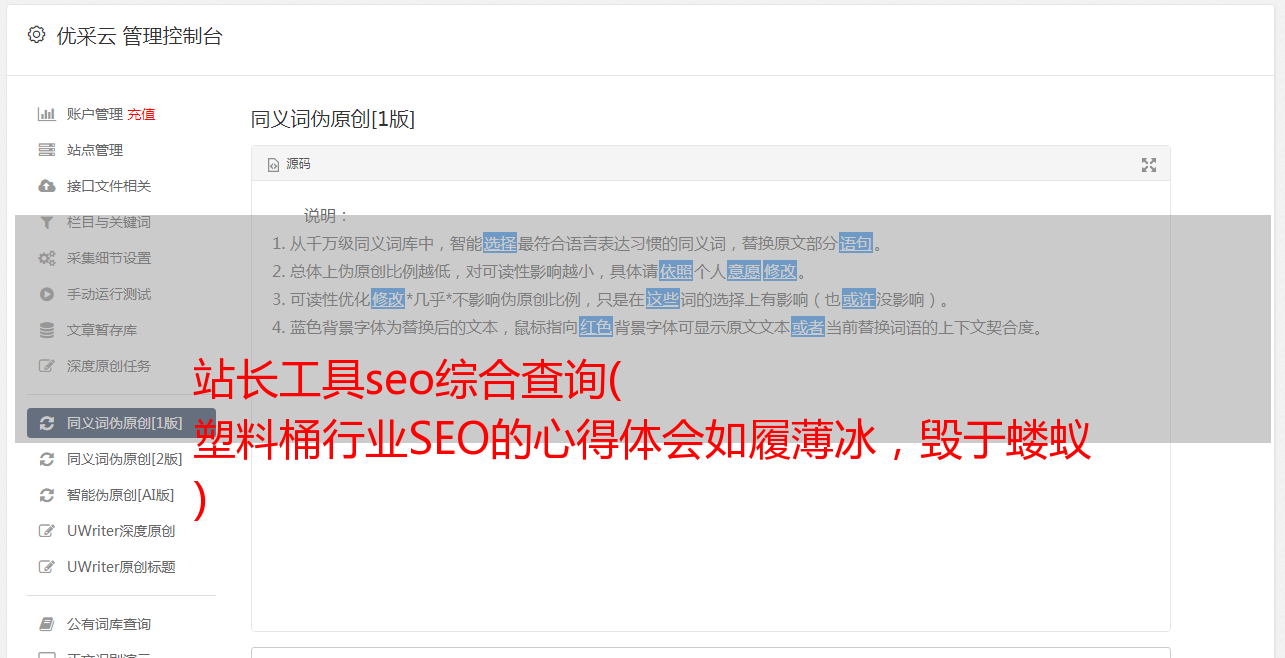
Task: Click the red 充值 recharge link
Action: (x=141, y=114)
